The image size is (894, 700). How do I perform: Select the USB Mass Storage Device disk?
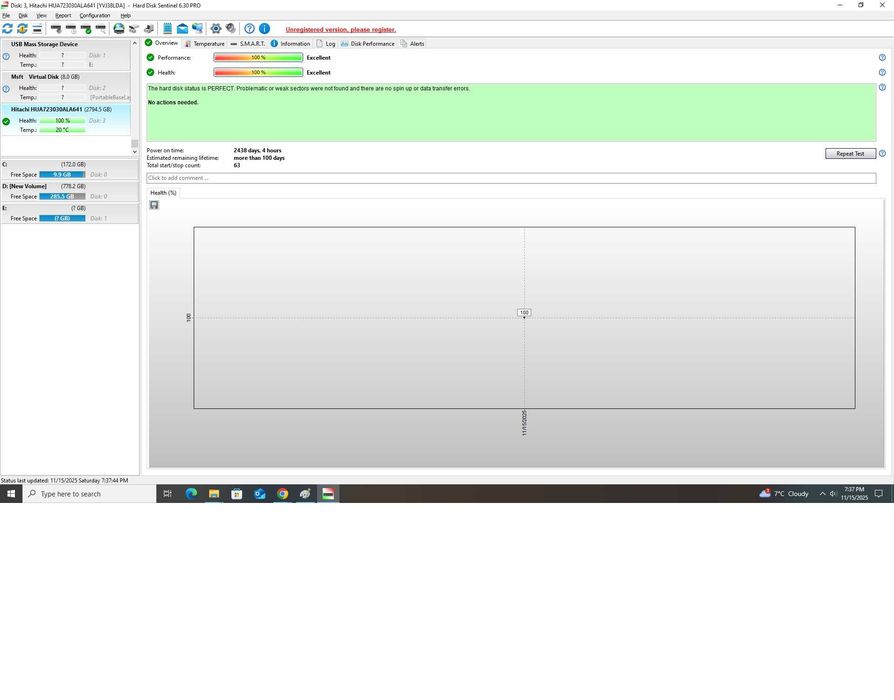66,55
